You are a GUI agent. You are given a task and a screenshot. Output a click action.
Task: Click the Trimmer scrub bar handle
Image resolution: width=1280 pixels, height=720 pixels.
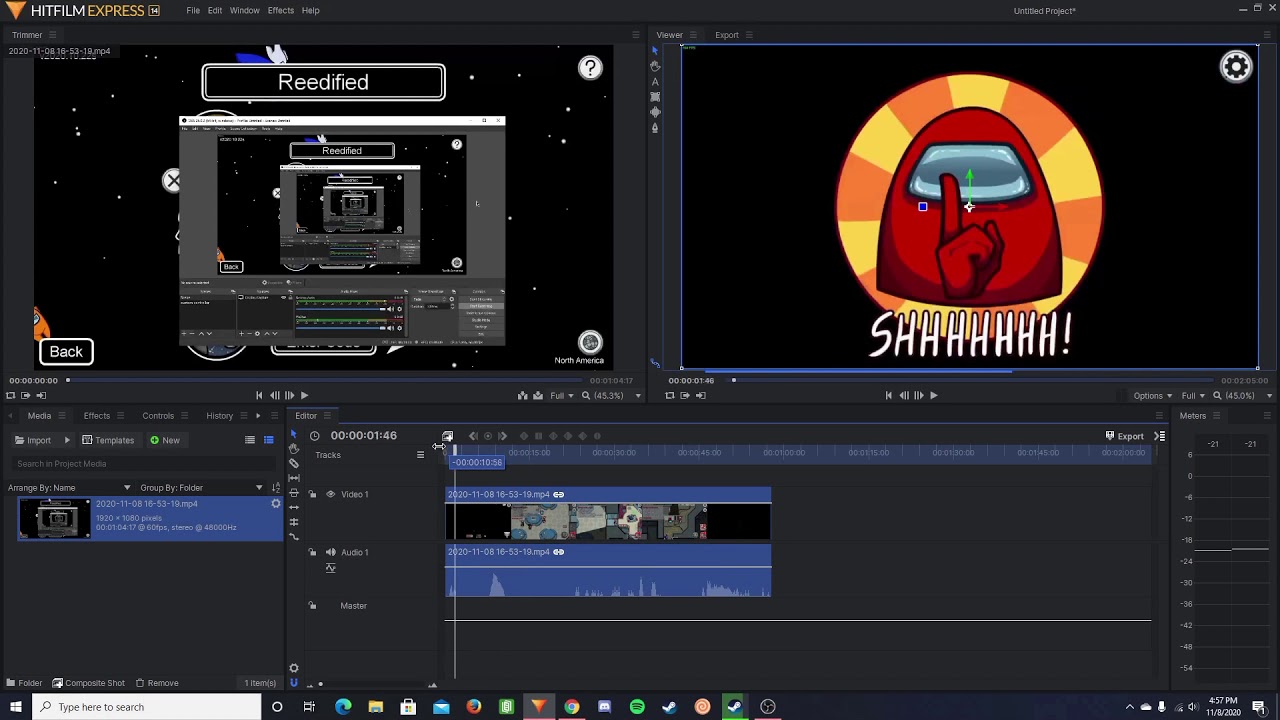68,380
